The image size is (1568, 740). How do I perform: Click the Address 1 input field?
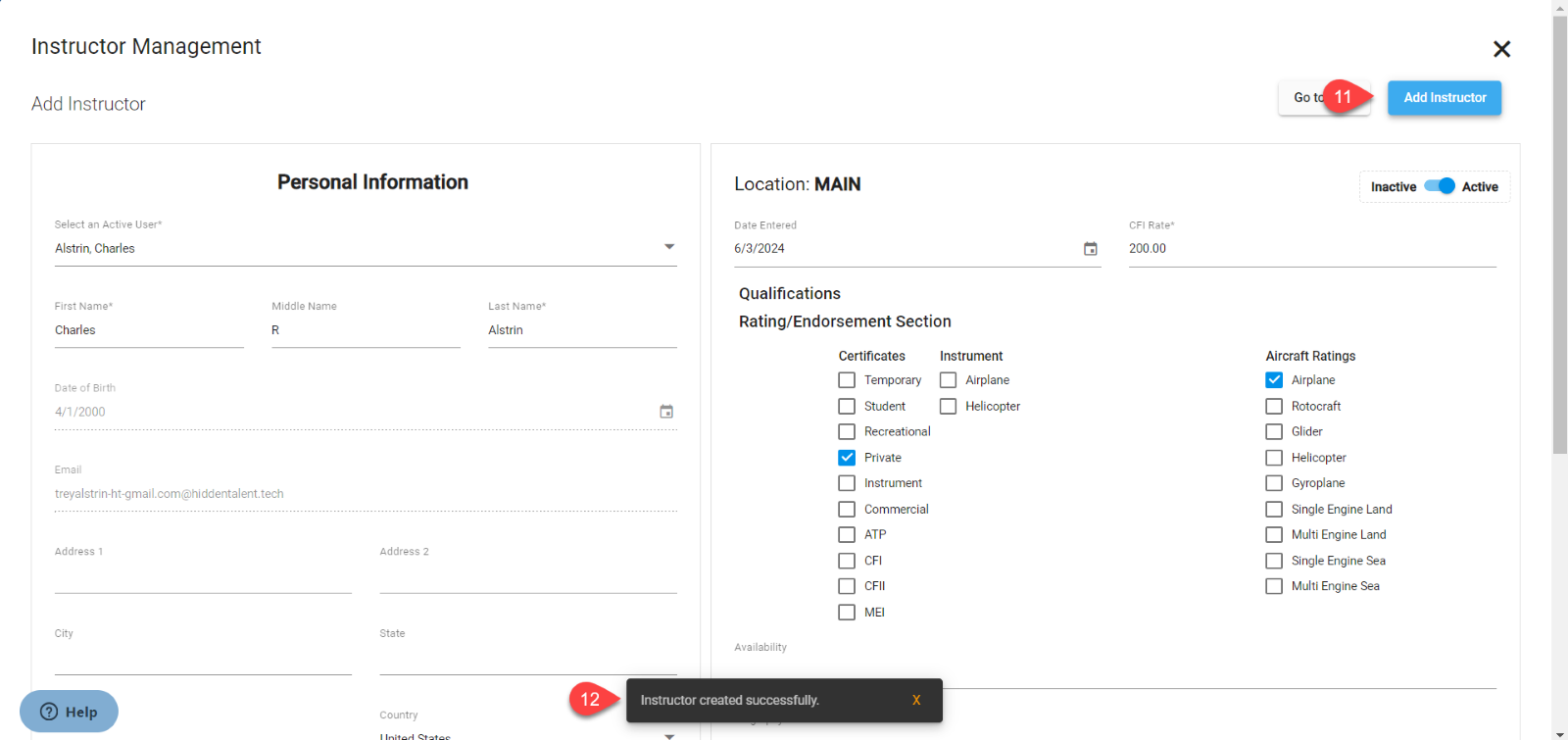[203, 577]
